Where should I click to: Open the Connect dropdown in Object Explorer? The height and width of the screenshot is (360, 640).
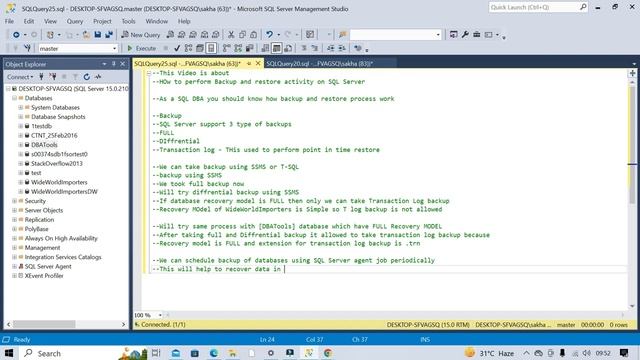20,77
